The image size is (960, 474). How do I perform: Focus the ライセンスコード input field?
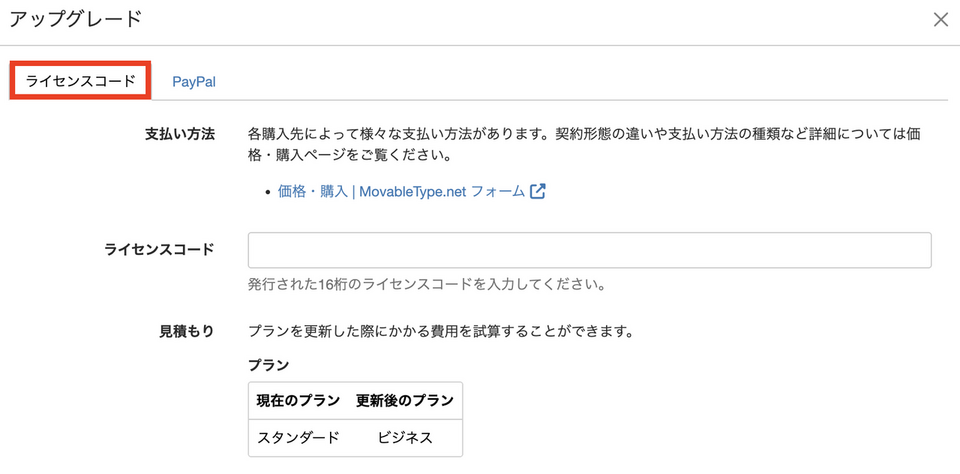pyautogui.click(x=589, y=250)
